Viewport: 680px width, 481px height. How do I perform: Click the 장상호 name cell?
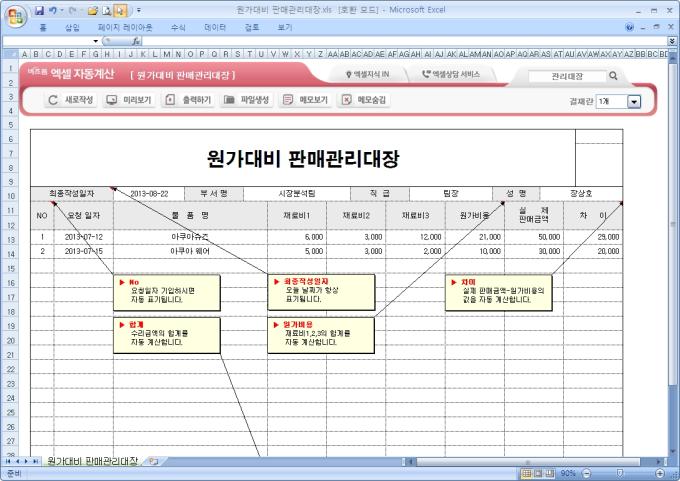pyautogui.click(x=581, y=194)
